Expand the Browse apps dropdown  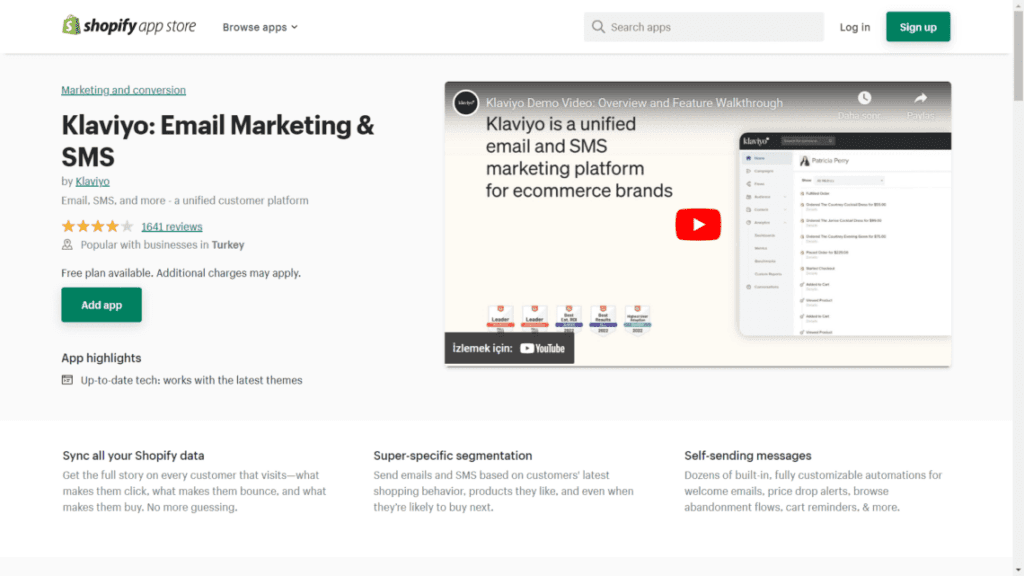click(259, 27)
